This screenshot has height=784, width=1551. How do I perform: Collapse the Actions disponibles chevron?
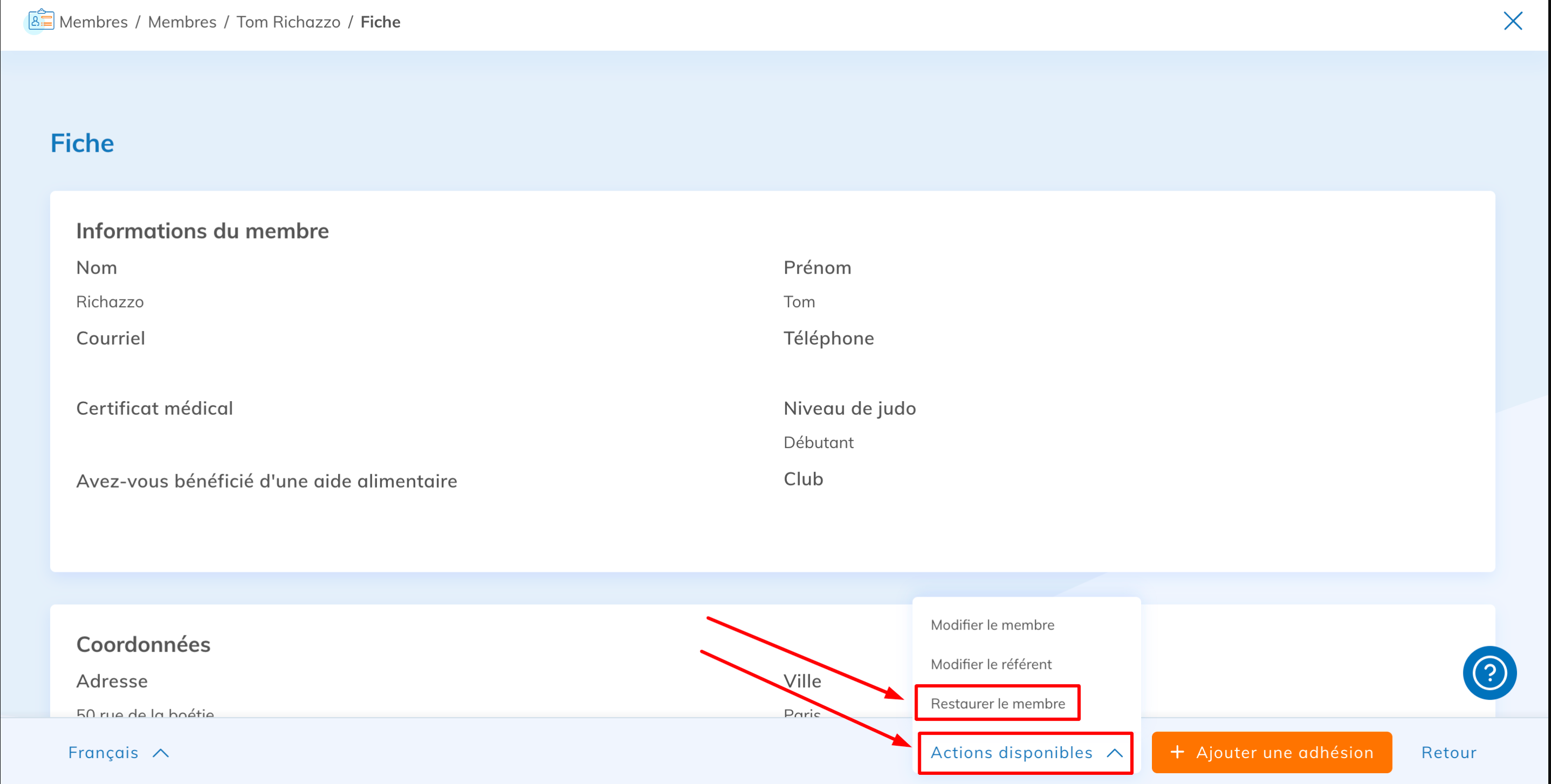point(1115,753)
